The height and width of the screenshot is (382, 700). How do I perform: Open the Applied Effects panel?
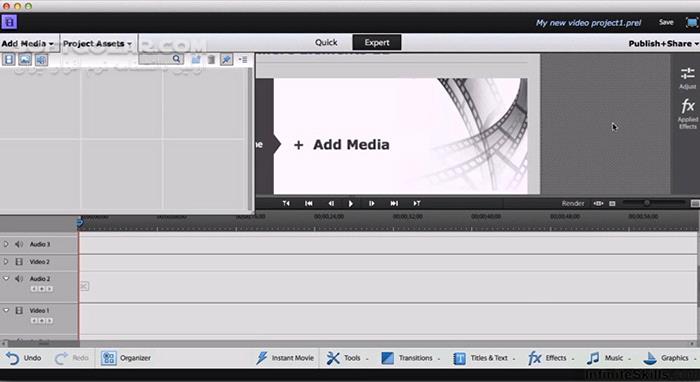[688, 114]
